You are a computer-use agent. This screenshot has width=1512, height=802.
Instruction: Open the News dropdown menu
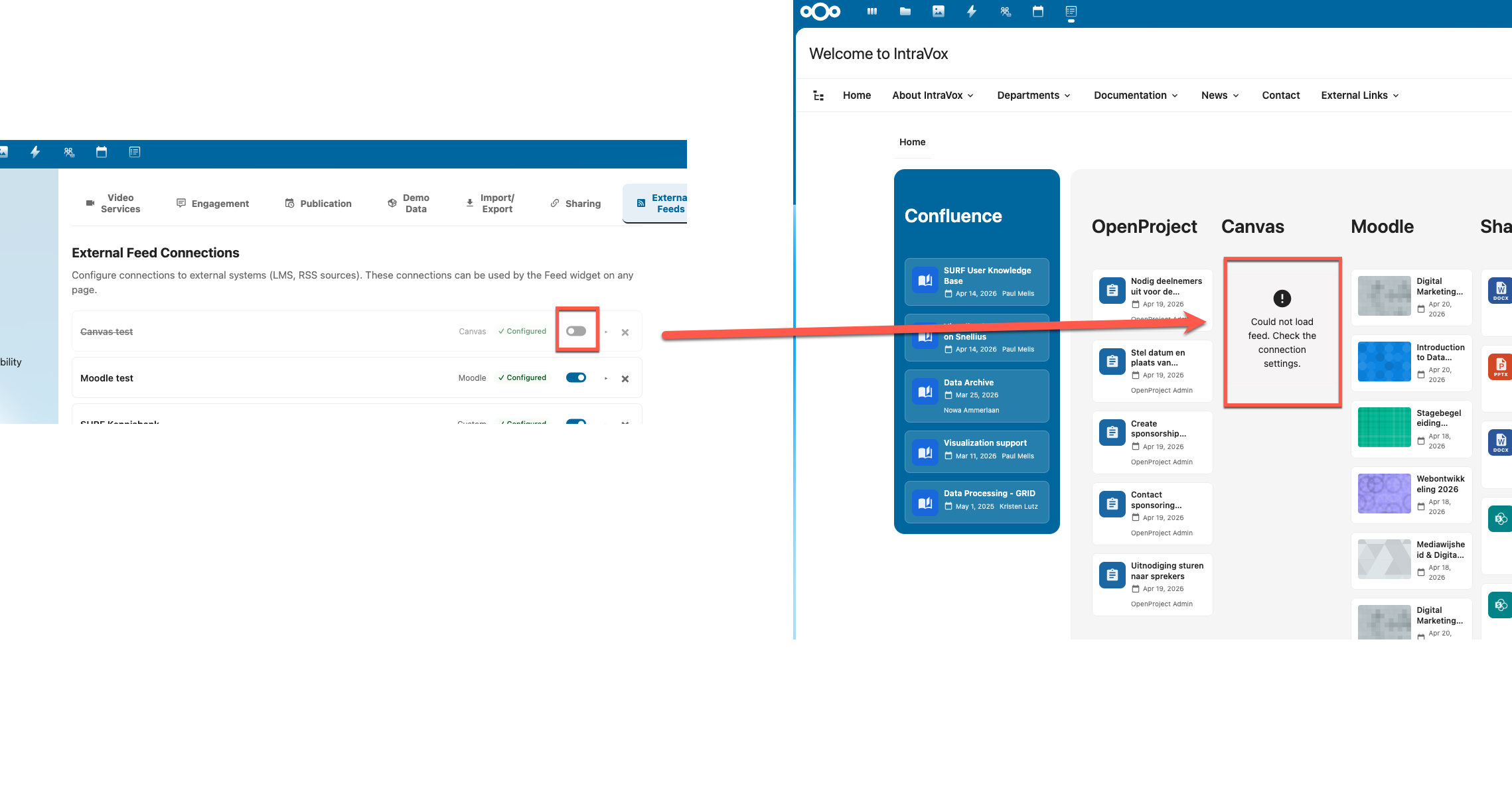(1221, 96)
